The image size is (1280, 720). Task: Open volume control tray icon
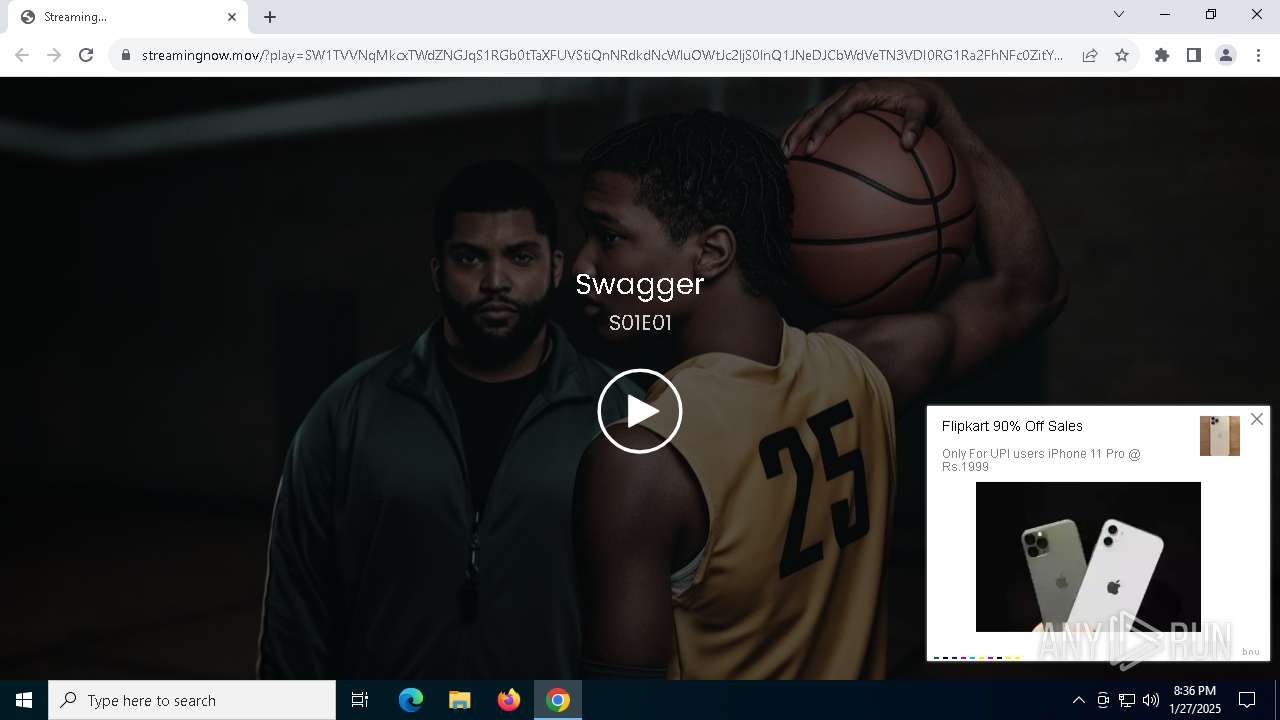[x=1151, y=700]
